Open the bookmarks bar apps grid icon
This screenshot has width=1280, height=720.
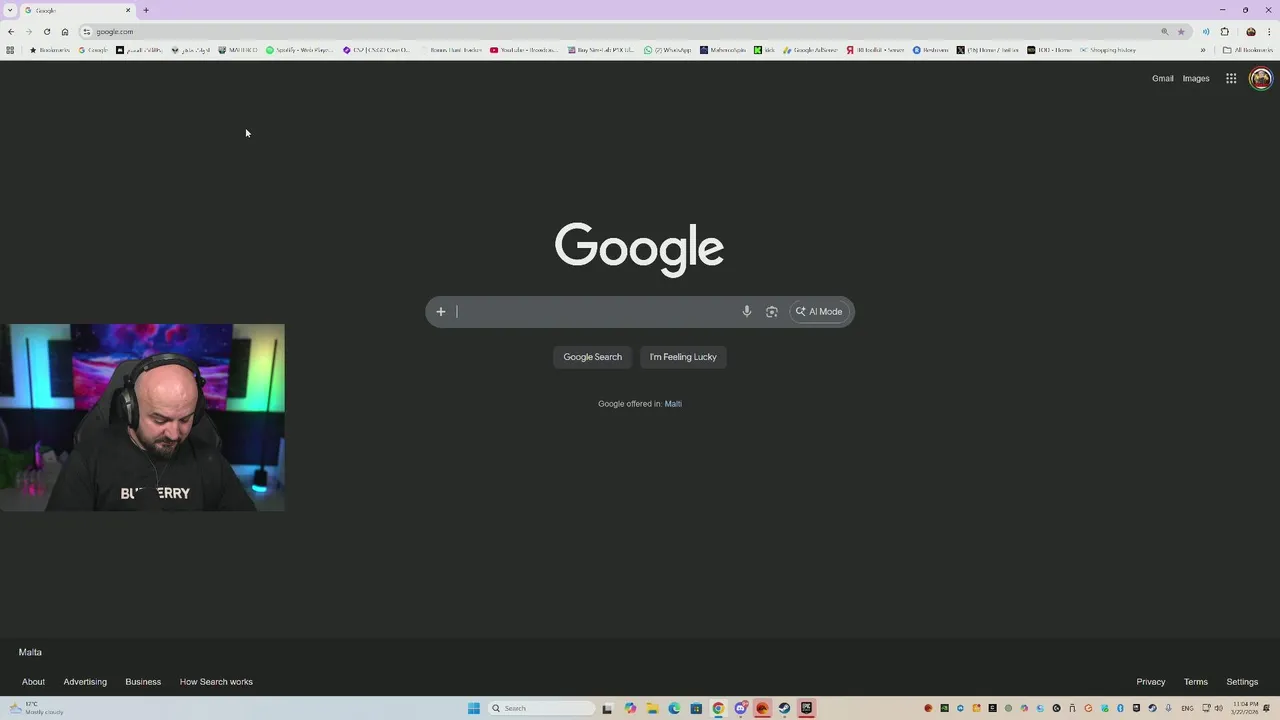[10, 50]
